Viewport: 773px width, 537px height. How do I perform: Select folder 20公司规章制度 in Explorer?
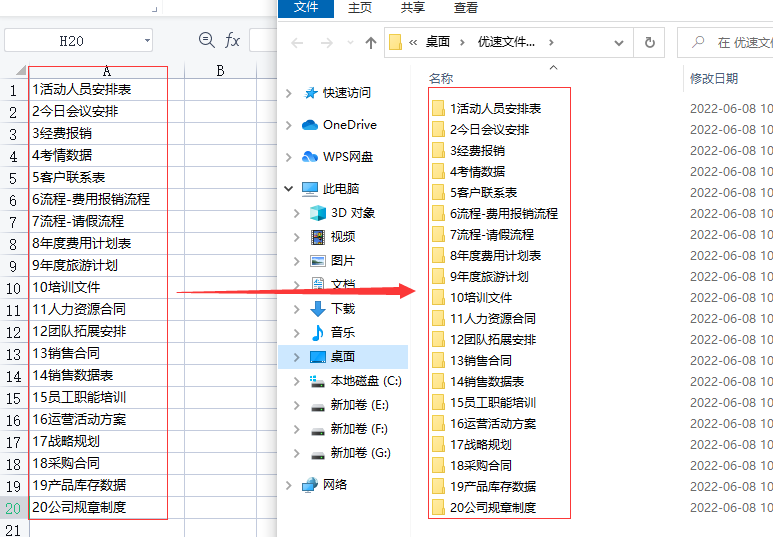point(492,507)
